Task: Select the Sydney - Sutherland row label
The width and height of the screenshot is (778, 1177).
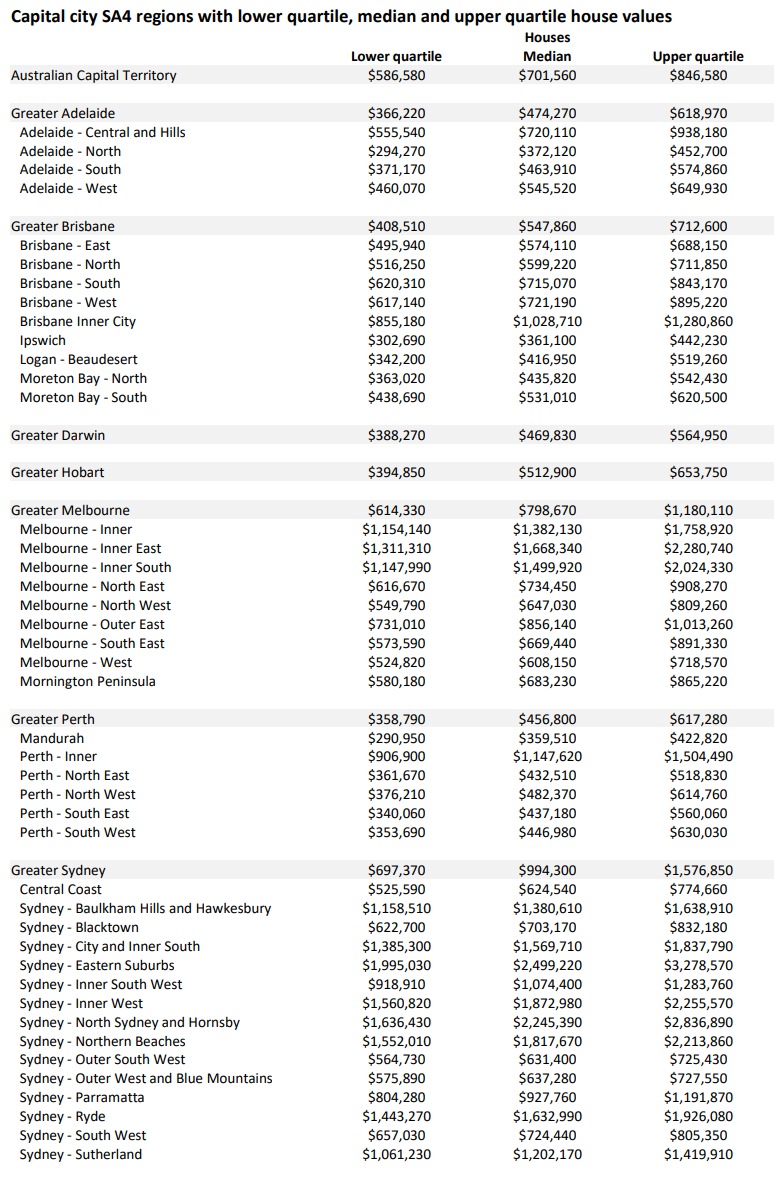Action: (81, 1154)
